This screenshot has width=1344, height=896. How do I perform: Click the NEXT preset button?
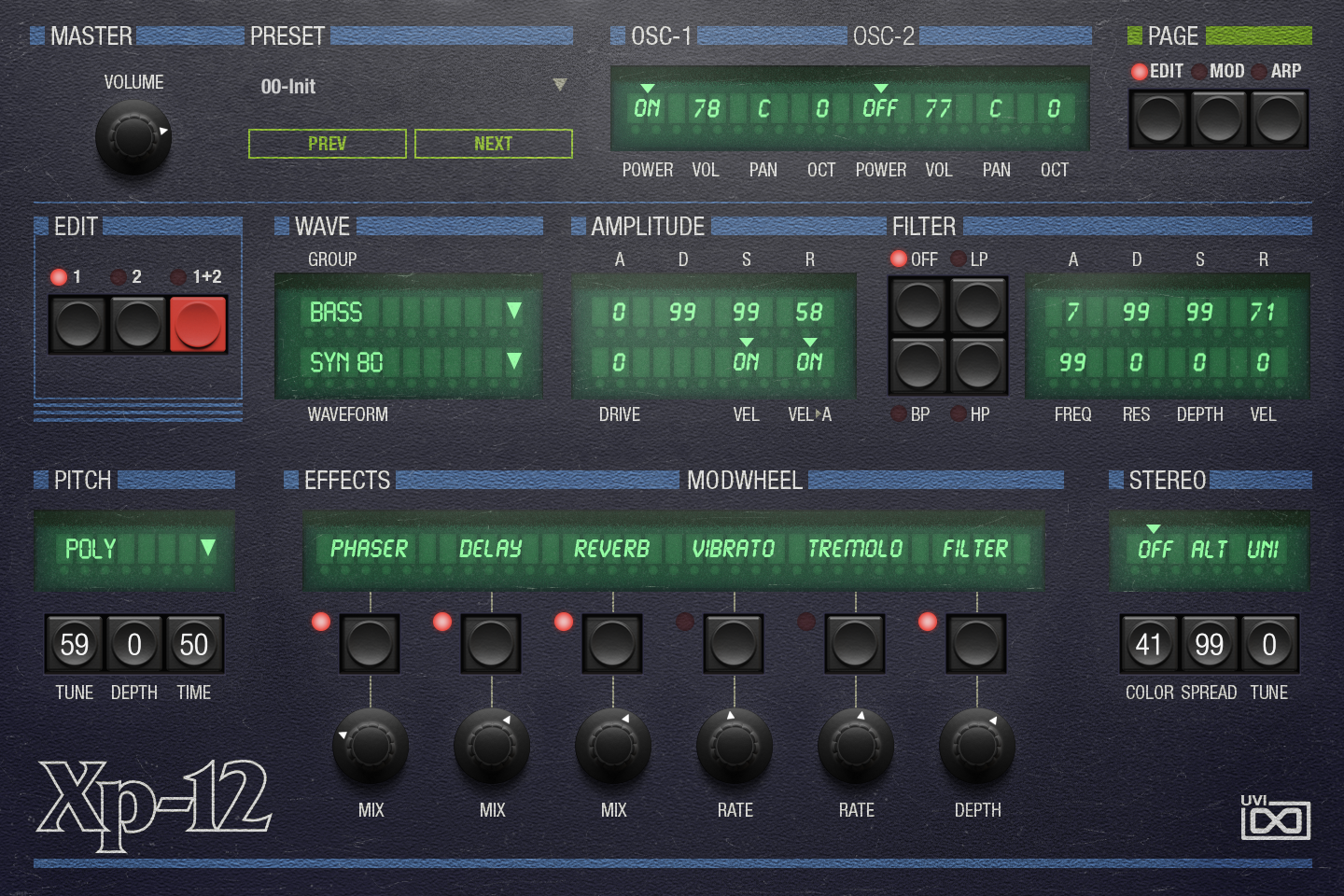pos(494,143)
